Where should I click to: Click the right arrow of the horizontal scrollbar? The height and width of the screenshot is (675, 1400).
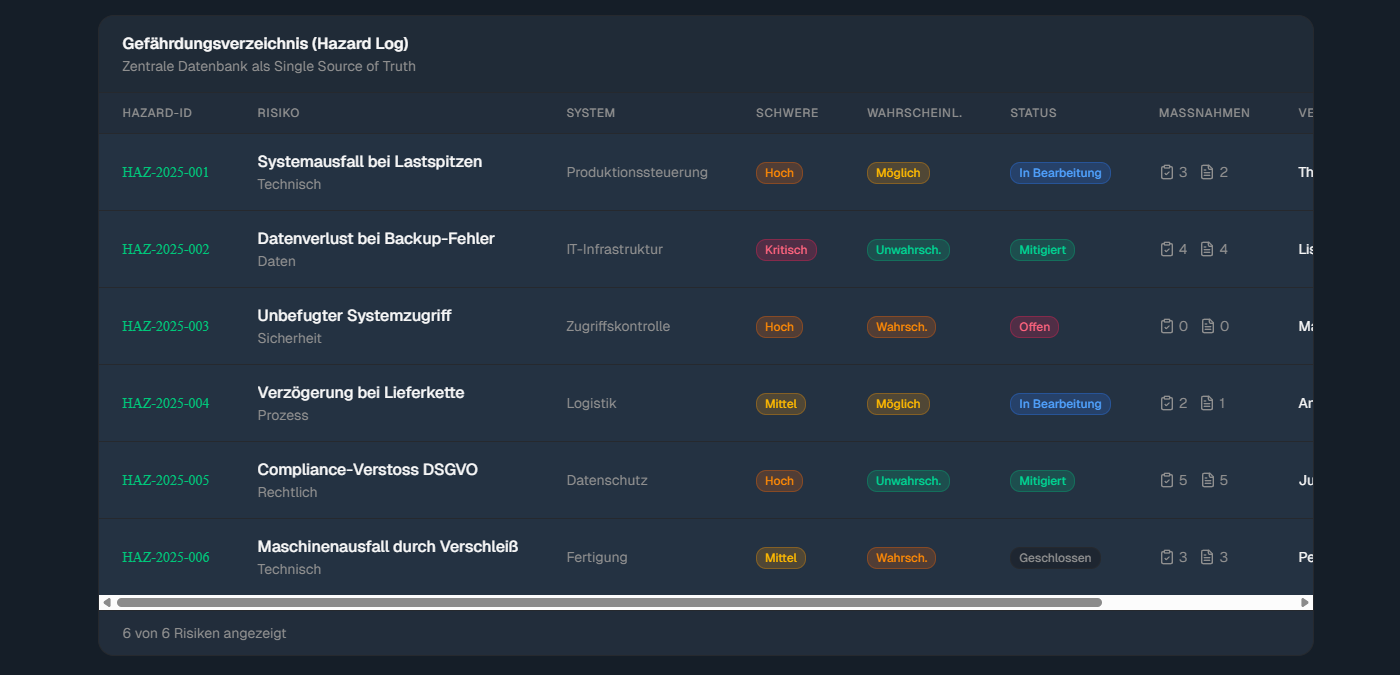pos(1305,602)
